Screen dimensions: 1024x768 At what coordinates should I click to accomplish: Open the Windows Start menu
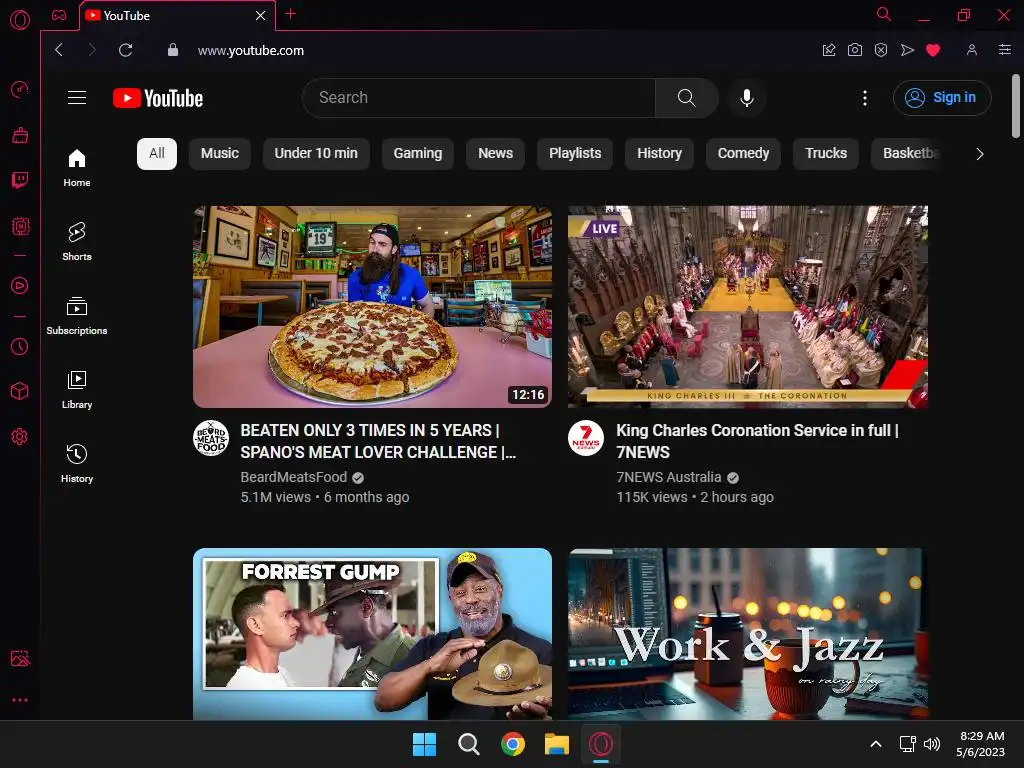(424, 744)
